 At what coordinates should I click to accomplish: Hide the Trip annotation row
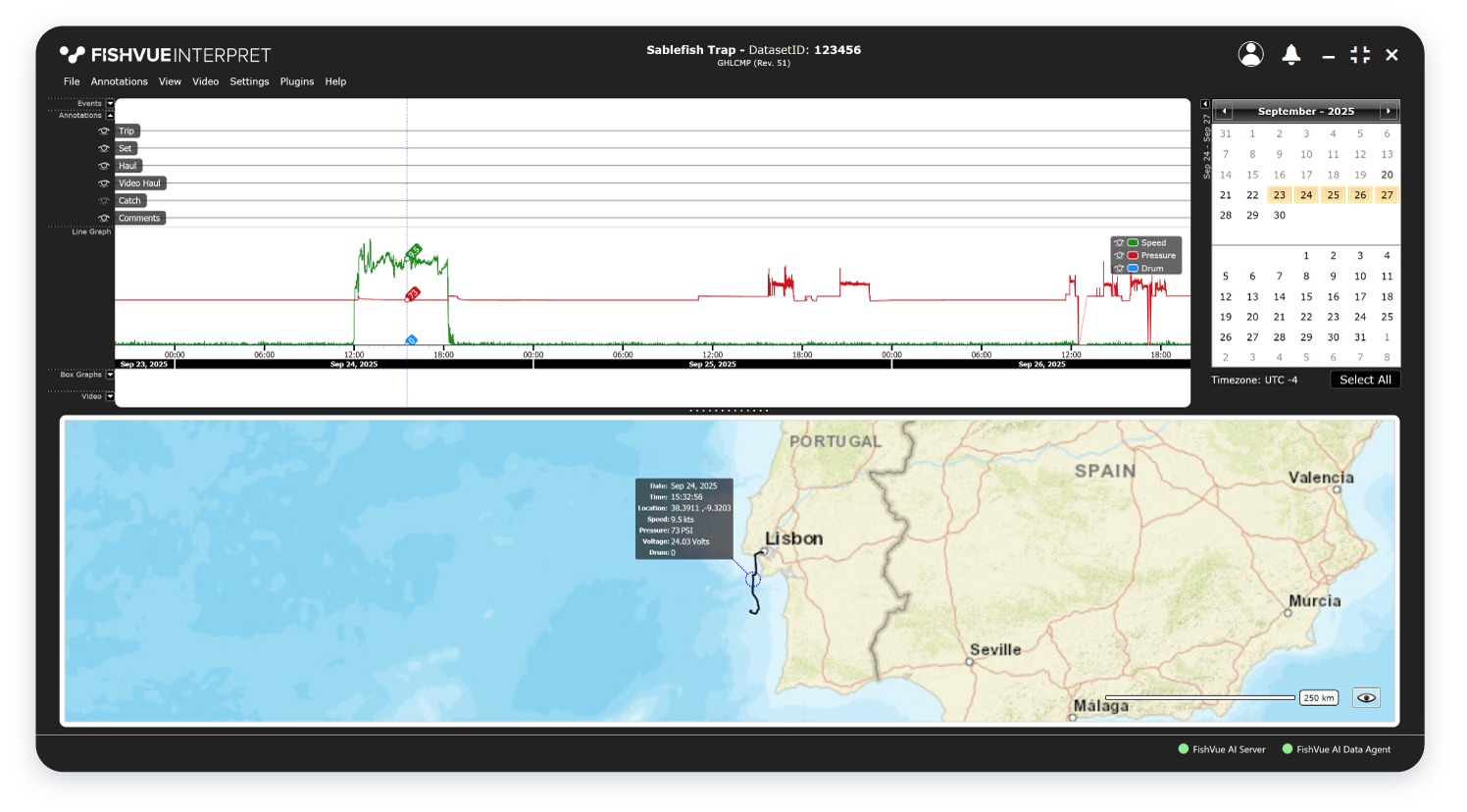(104, 131)
